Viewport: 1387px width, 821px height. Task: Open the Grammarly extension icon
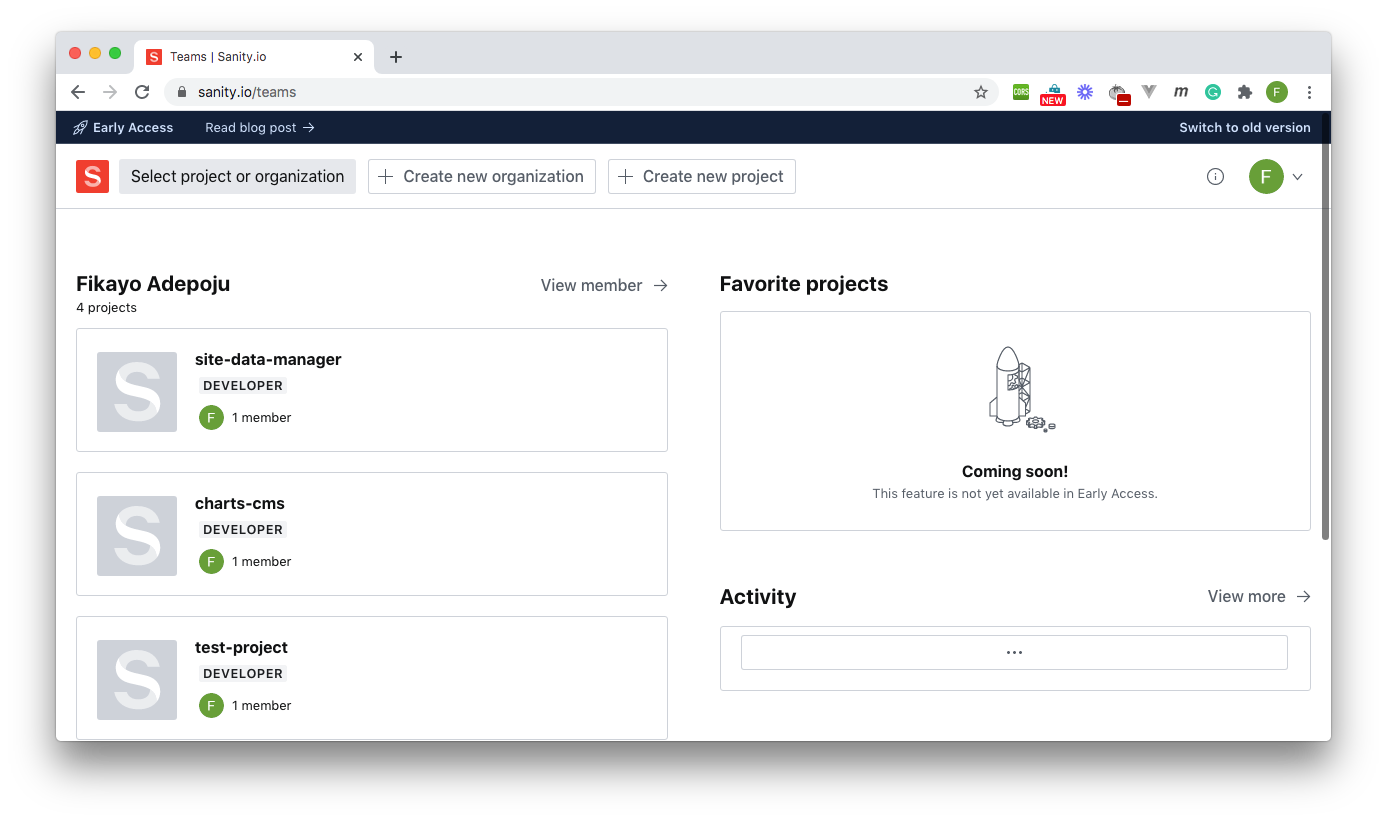1213,92
